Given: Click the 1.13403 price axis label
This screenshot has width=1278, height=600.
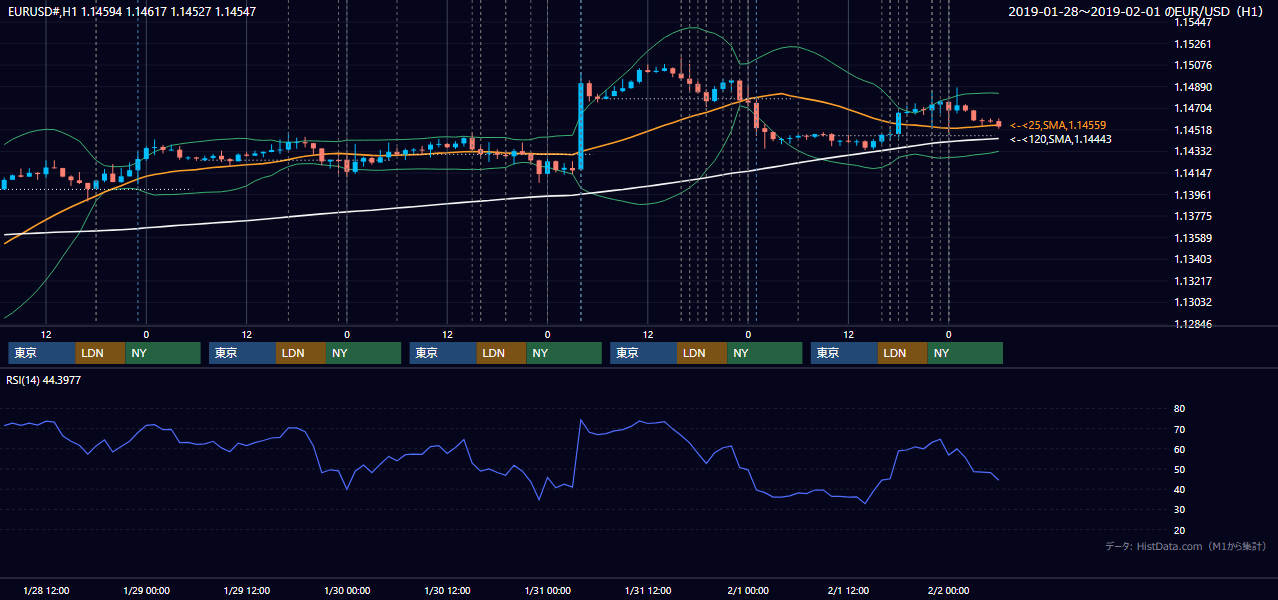Looking at the screenshot, I should coord(1193,259).
